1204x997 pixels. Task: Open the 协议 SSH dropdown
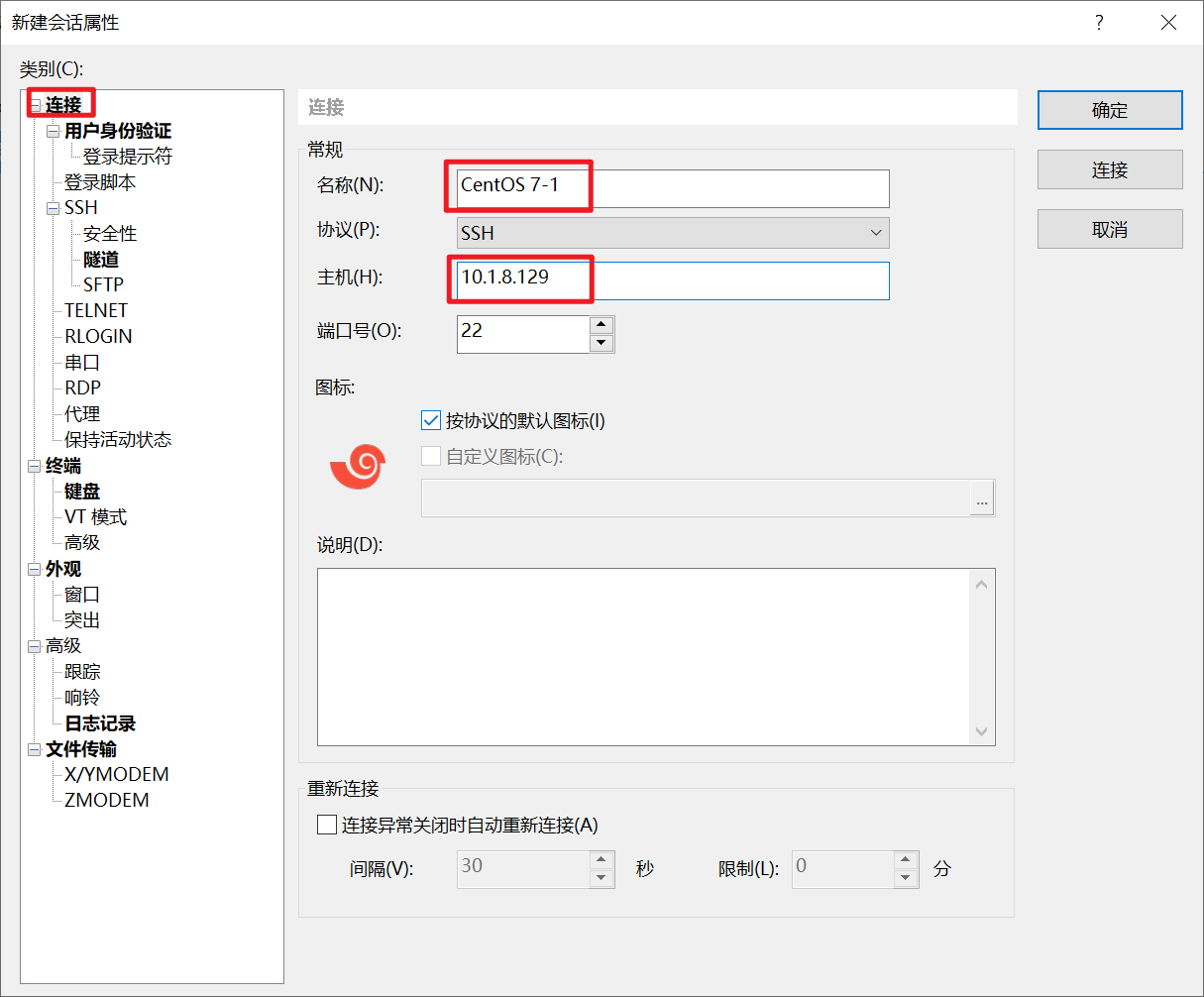(x=673, y=233)
